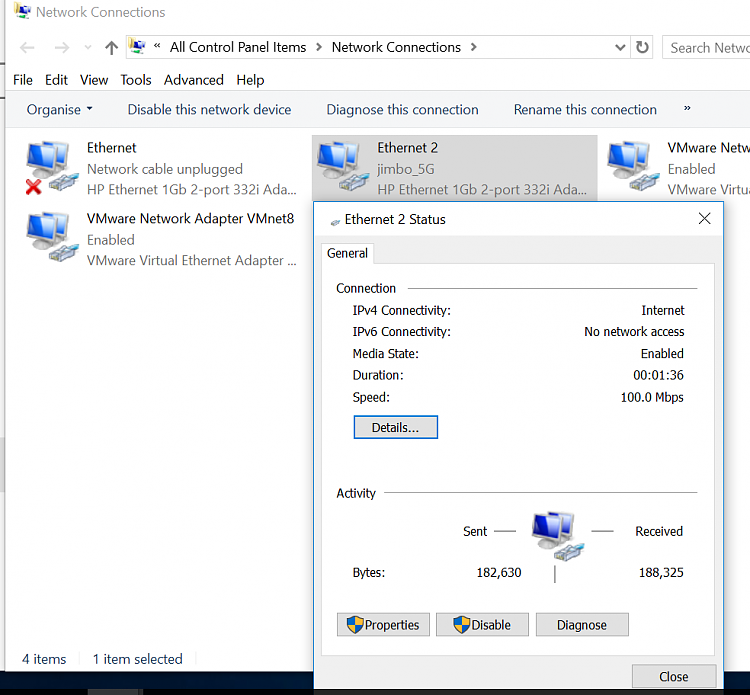Click the Disable button in status dialog
Image resolution: width=750 pixels, height=695 pixels.
482,625
